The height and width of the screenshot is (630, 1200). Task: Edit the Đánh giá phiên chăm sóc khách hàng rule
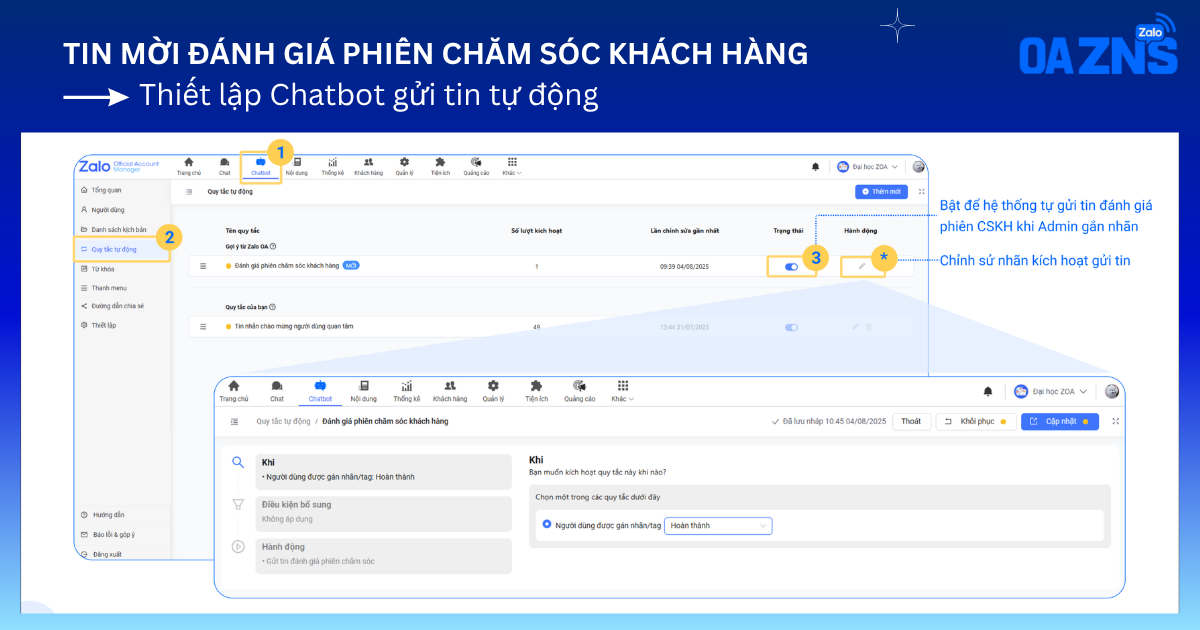point(861,267)
